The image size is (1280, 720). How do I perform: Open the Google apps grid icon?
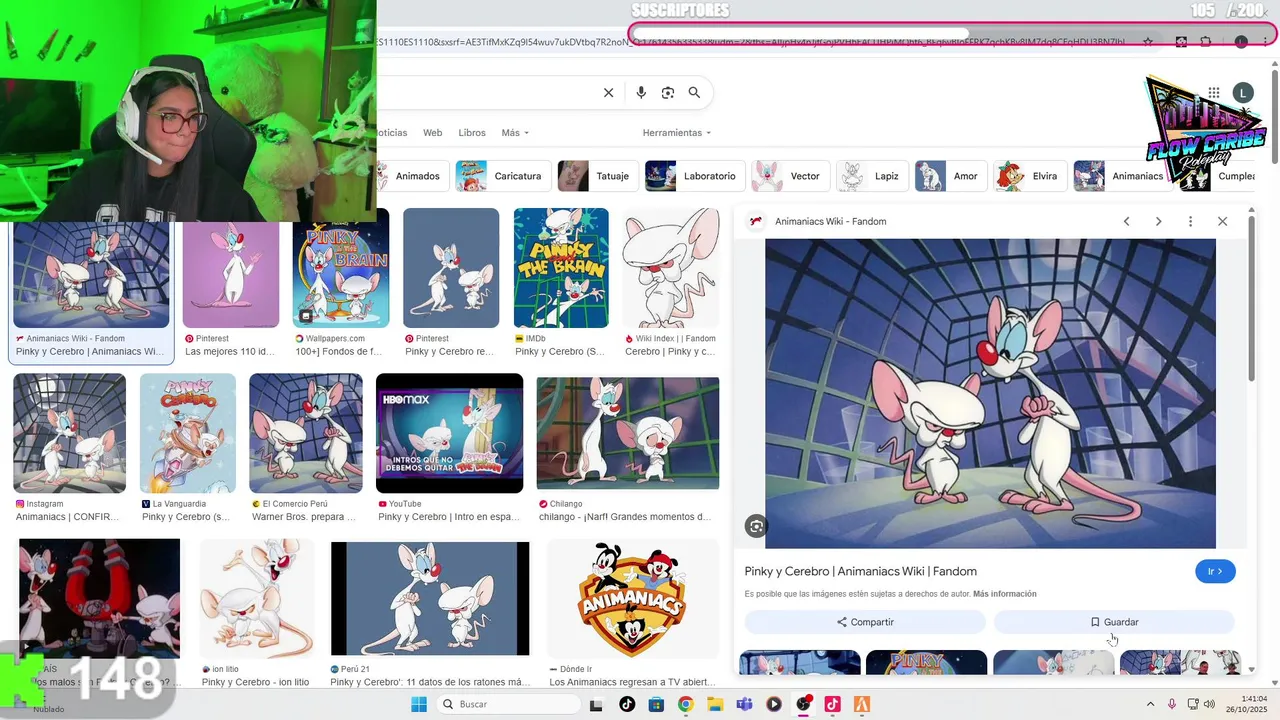1213,93
